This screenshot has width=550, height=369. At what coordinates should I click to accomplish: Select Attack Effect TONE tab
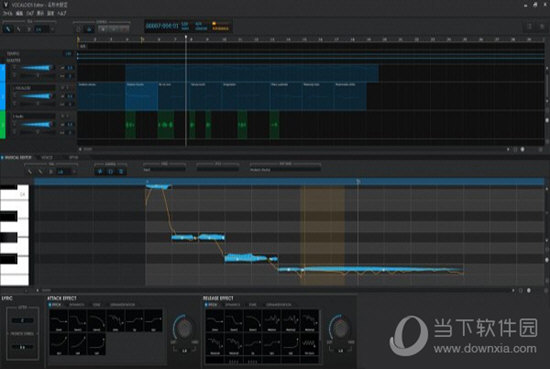coord(97,305)
